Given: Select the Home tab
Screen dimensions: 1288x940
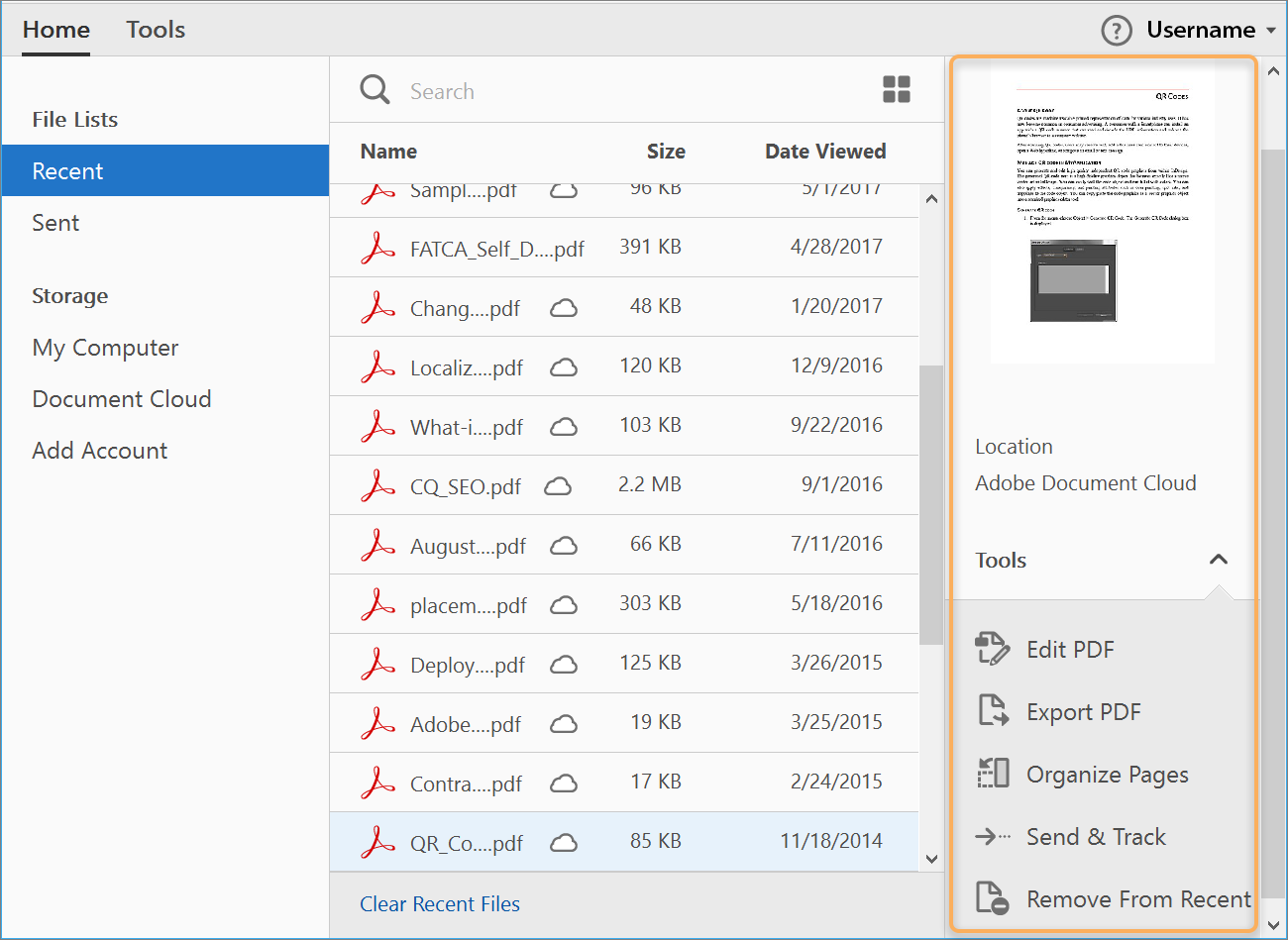Looking at the screenshot, I should coord(55,29).
